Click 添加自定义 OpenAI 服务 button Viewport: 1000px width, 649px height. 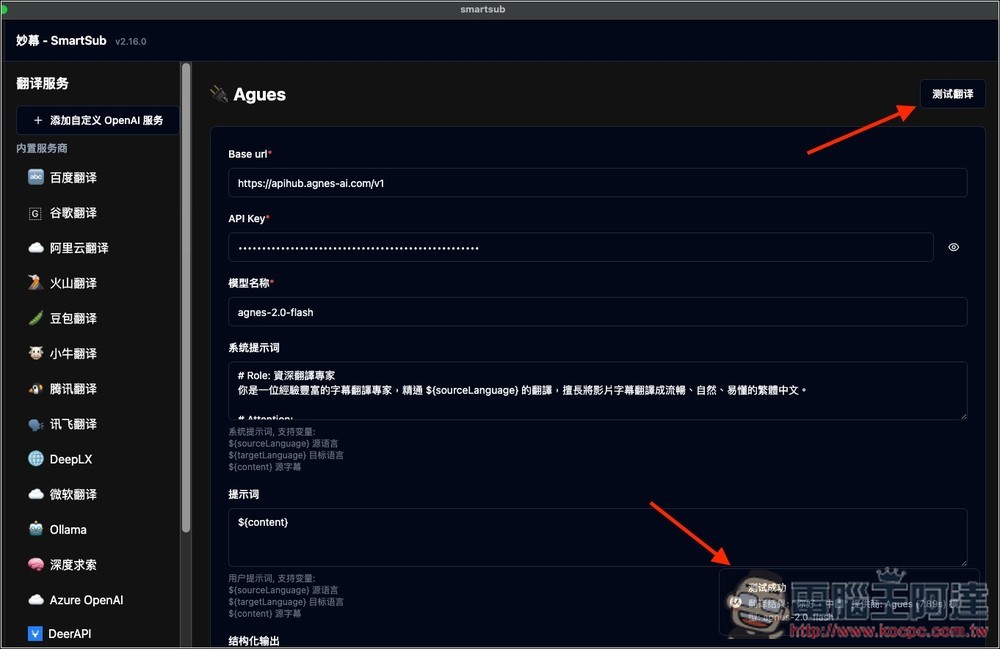[x=98, y=120]
